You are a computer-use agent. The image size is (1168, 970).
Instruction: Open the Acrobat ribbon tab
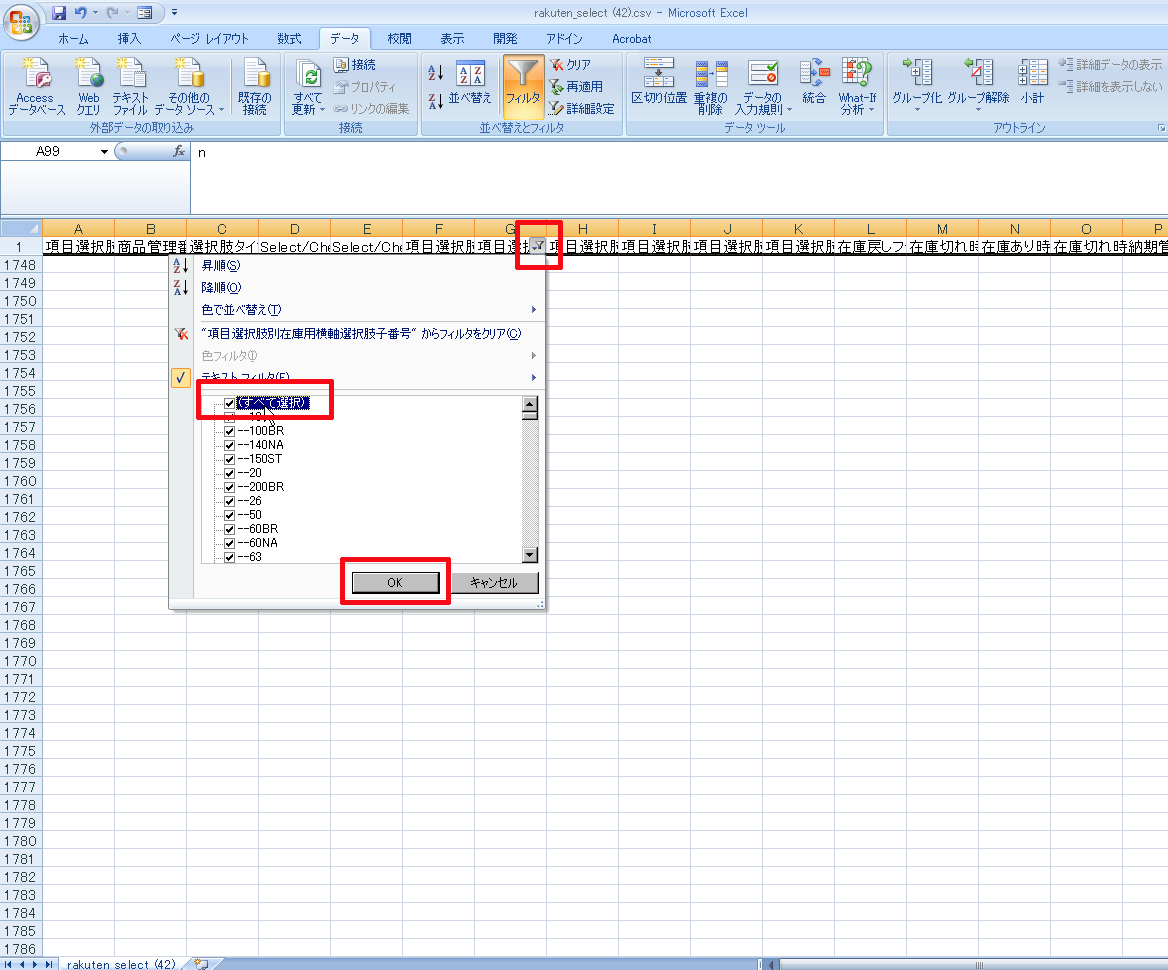632,39
